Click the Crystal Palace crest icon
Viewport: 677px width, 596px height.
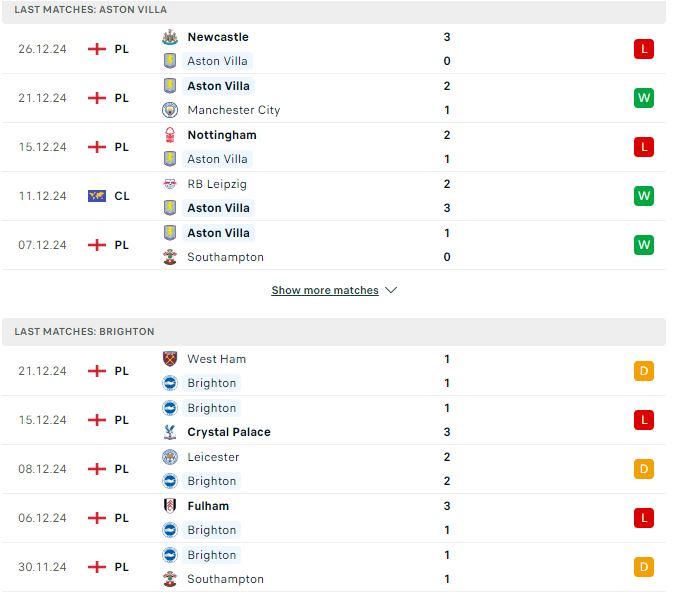coord(170,432)
